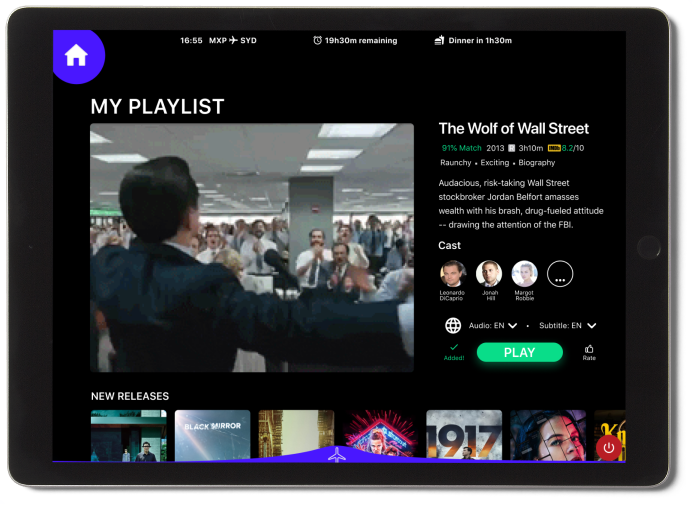This screenshot has height=505, width=693.
Task: Open the bottom airplane flight-info tab
Action: pos(337,455)
